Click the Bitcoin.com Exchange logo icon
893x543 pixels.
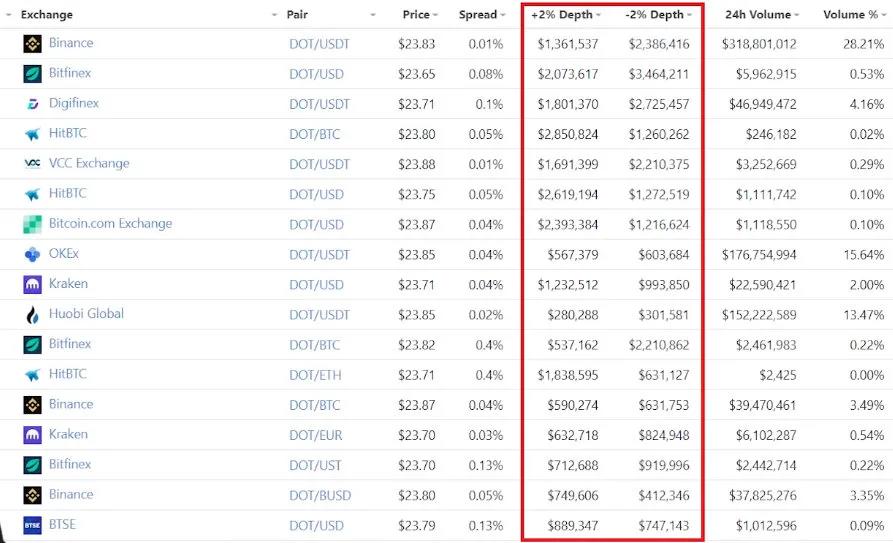pyautogui.click(x=32, y=224)
